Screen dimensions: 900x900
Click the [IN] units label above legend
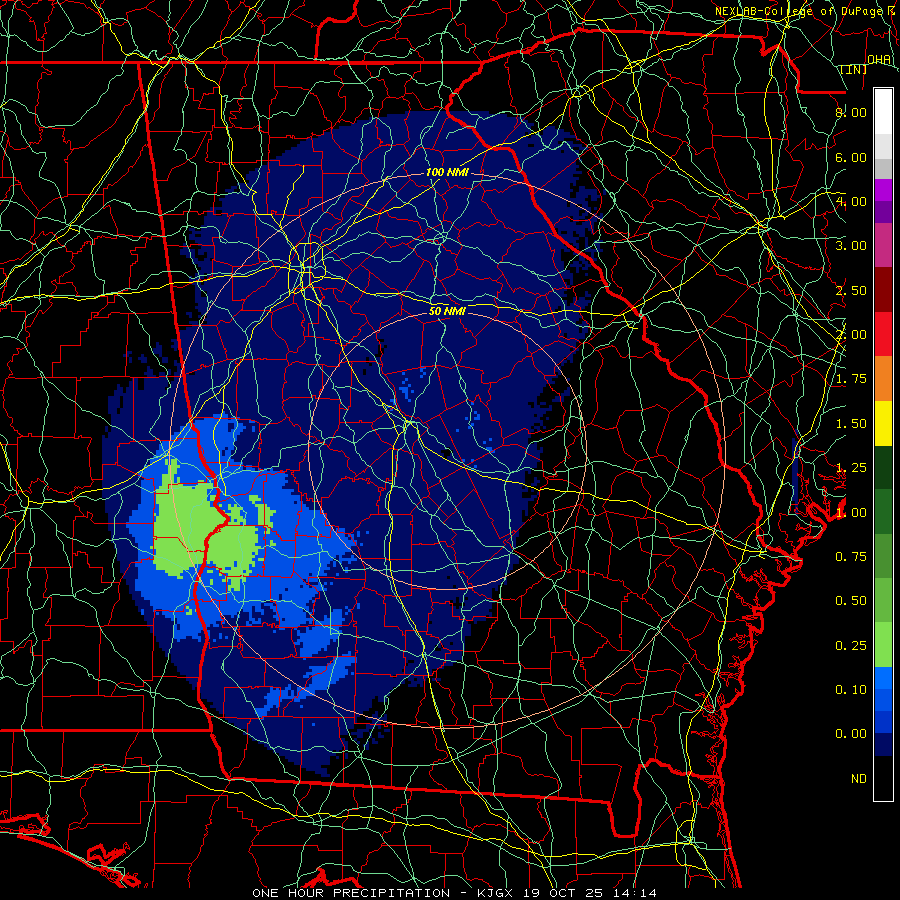pyautogui.click(x=854, y=69)
